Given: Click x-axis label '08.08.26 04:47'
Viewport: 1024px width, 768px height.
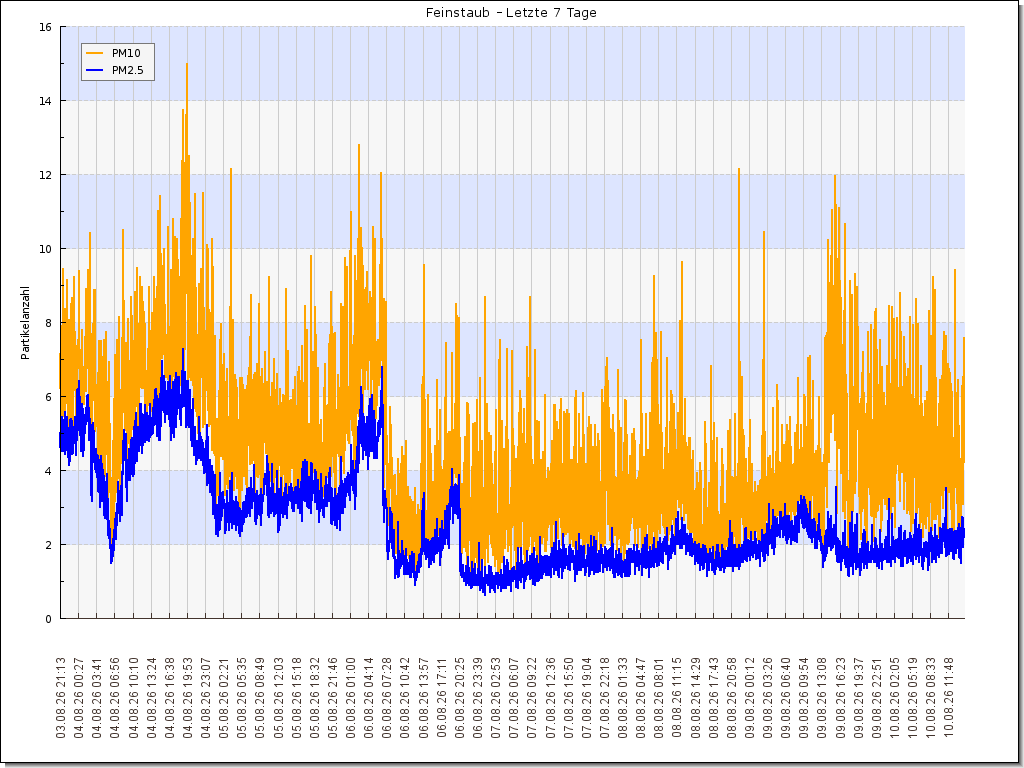Looking at the screenshot, I should click(x=641, y=697).
